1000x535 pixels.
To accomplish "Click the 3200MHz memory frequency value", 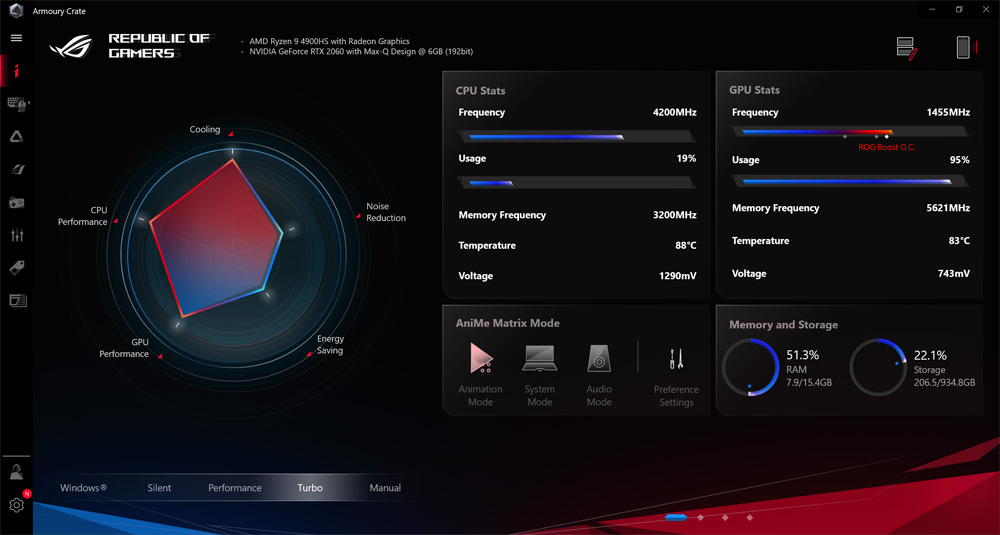I will (x=675, y=215).
